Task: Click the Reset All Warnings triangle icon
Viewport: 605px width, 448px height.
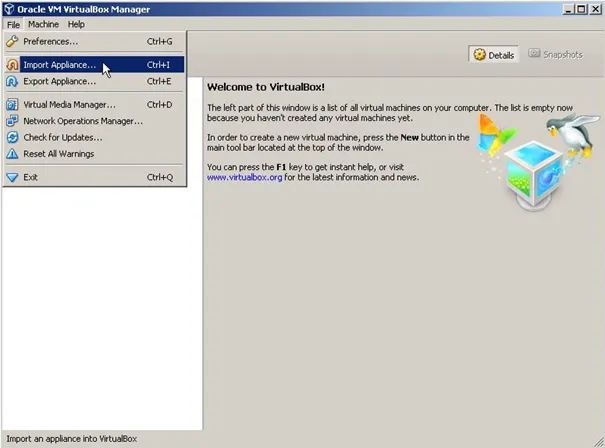Action: (12, 154)
